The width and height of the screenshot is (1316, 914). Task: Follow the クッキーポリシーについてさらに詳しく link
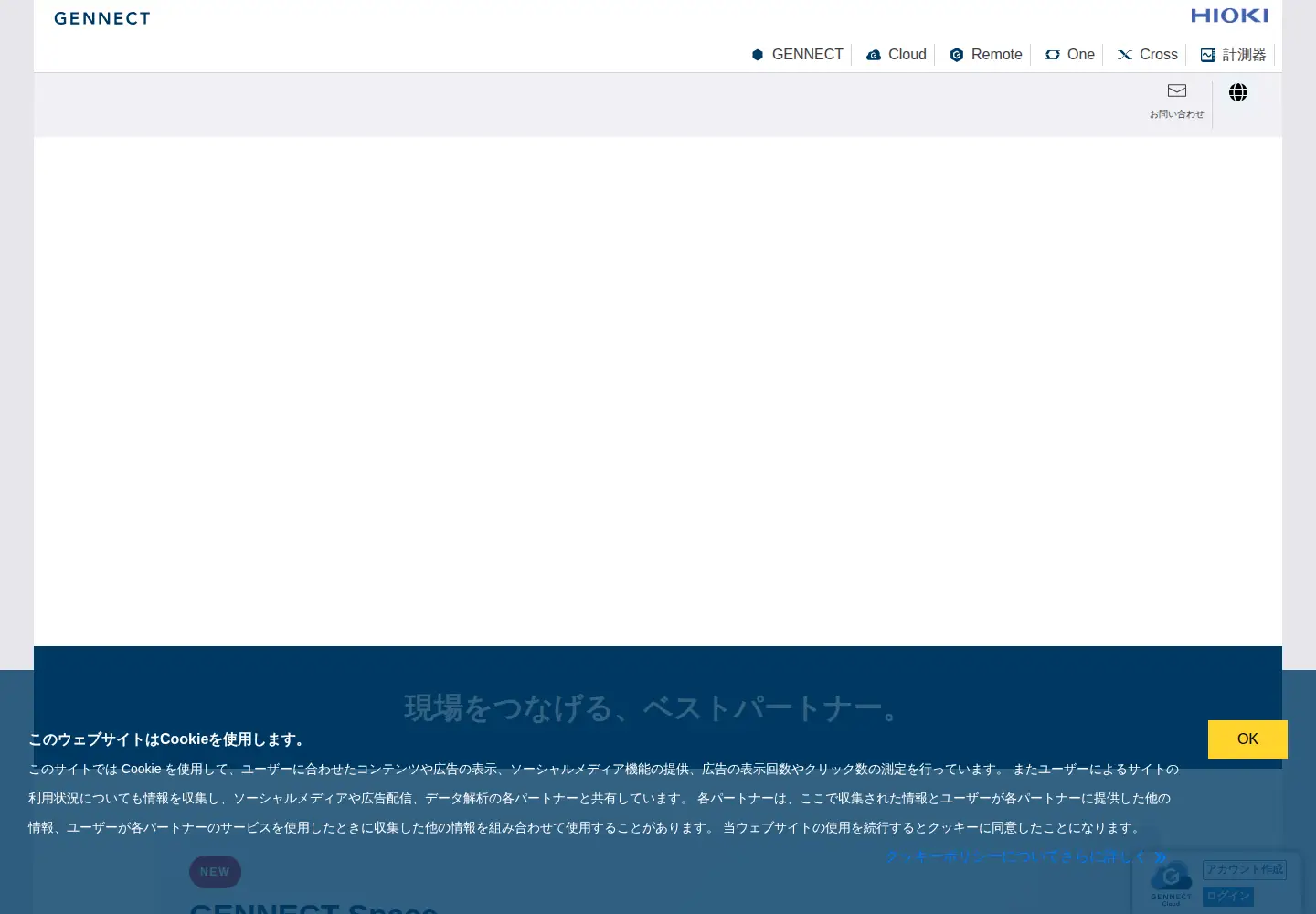(x=1026, y=856)
